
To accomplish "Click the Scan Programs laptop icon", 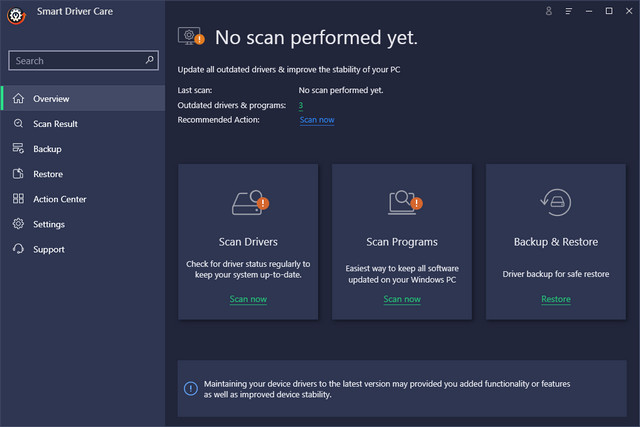I will pos(402,203).
